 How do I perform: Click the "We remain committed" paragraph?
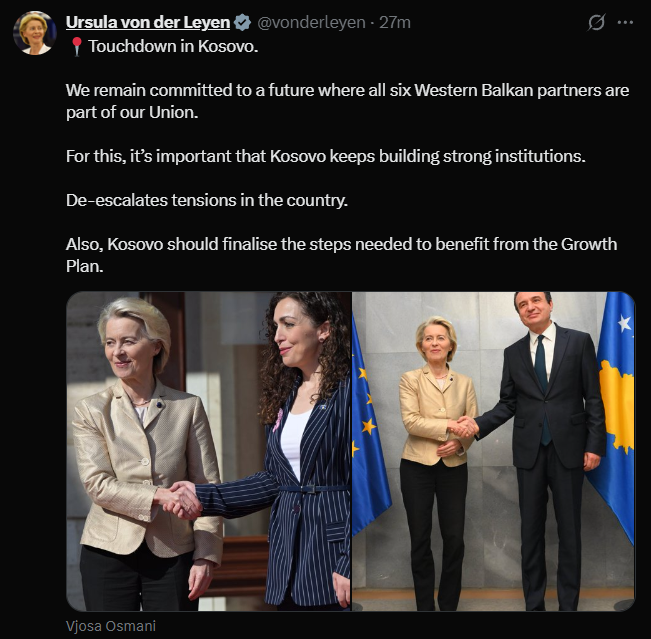click(x=348, y=101)
